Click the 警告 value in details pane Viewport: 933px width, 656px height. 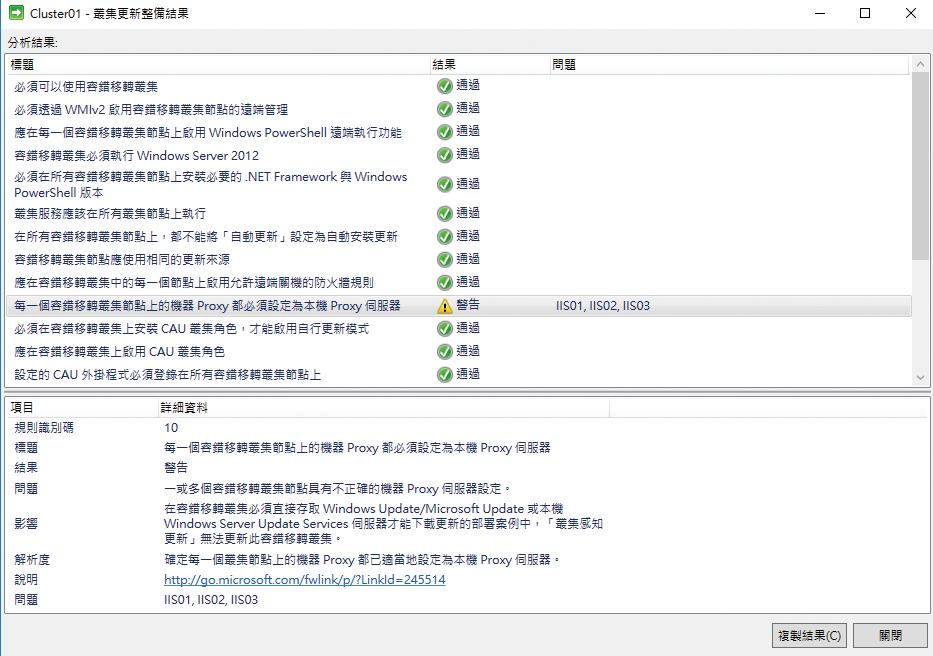click(x=176, y=468)
